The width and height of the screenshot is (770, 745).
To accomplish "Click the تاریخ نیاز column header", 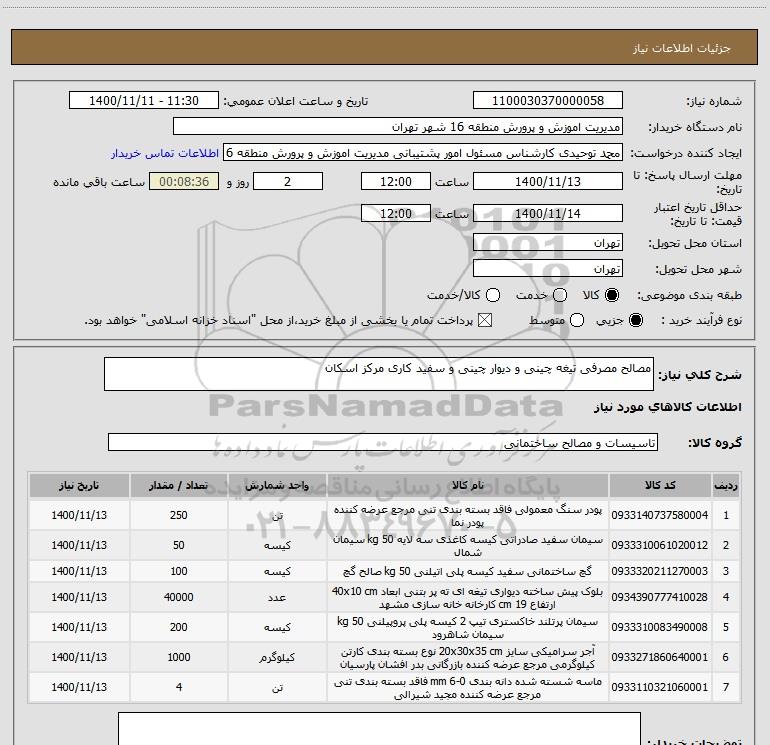I will point(79,485).
